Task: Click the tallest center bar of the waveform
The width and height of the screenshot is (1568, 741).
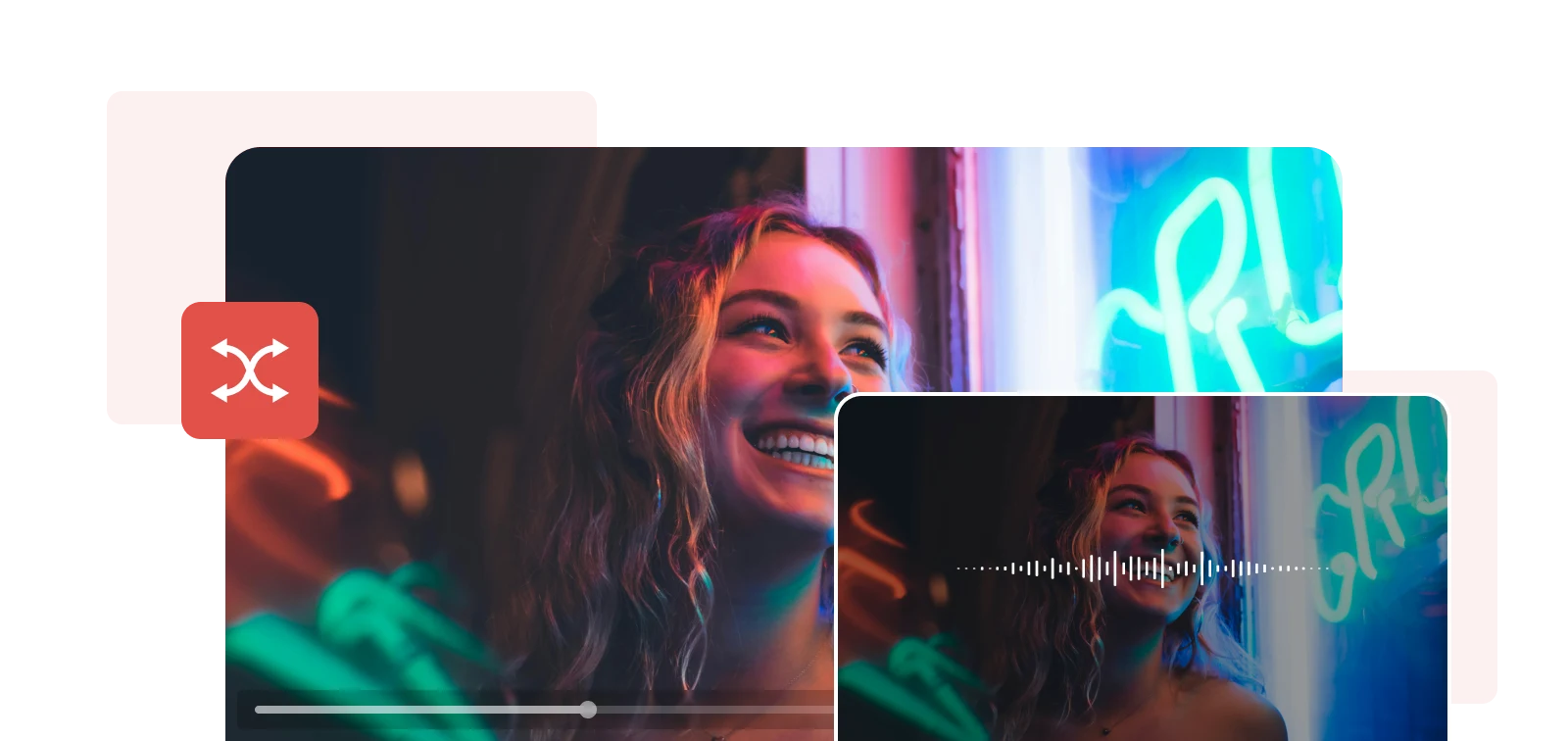Action: pos(1162,568)
